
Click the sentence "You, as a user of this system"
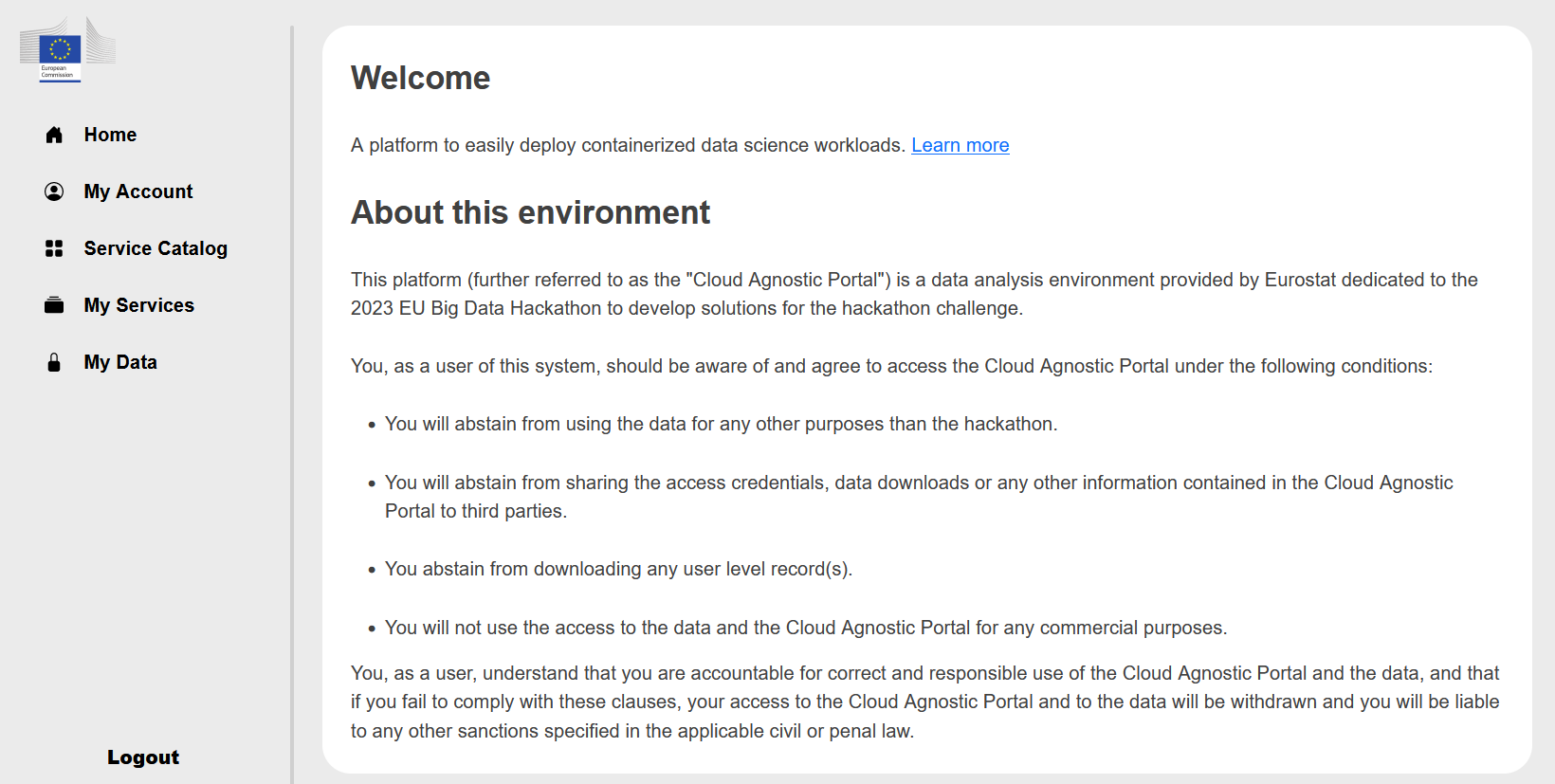pos(892,366)
